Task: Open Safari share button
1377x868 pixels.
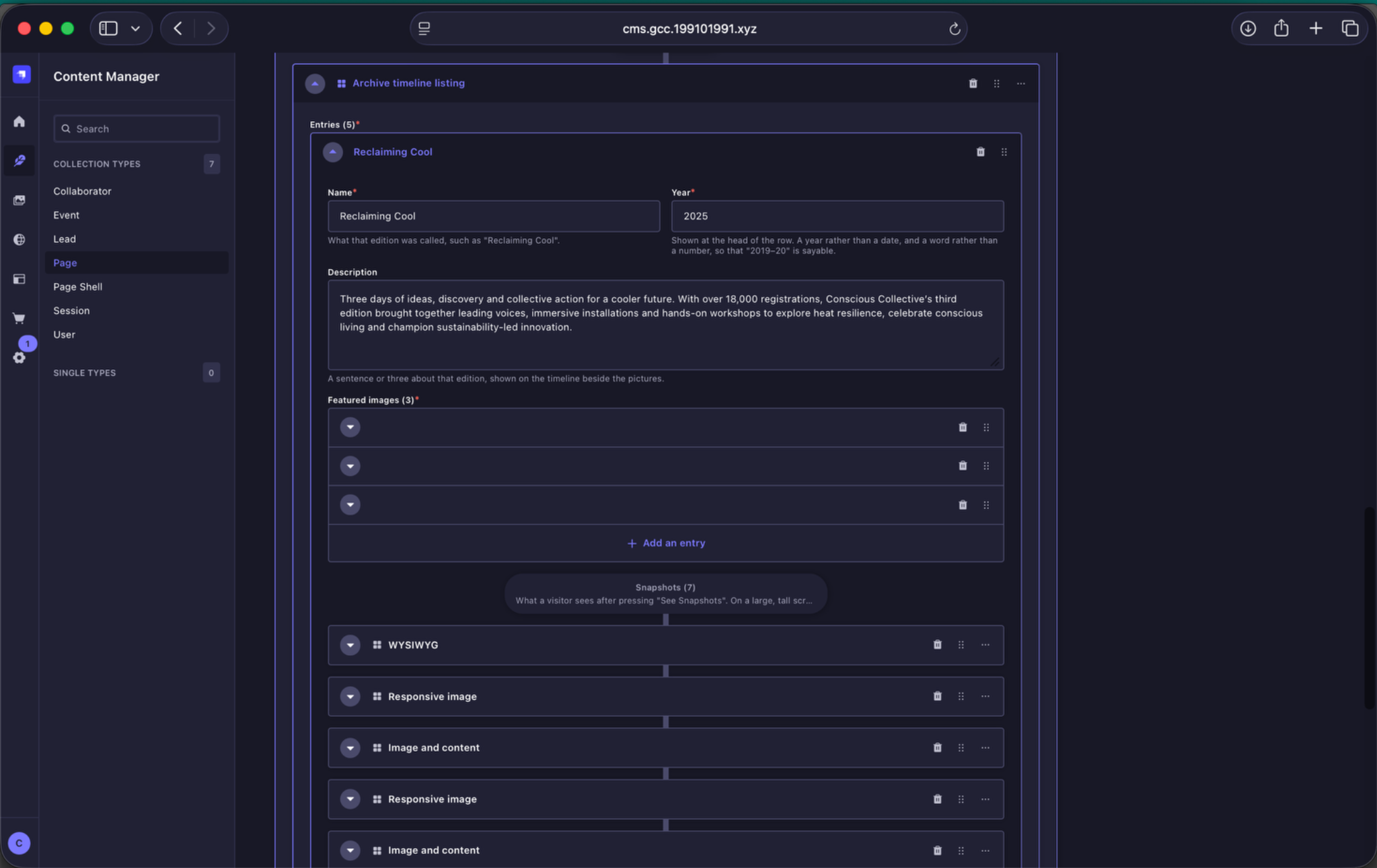Action: [1281, 28]
